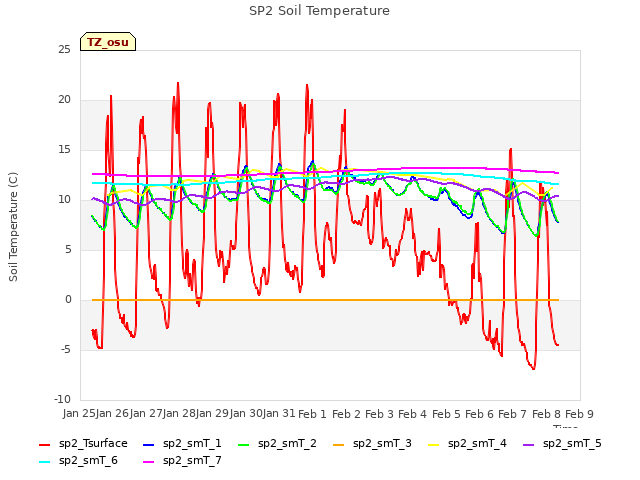
Task: Click the blue sp2_smT_1 legend color marker
Action: coord(149,444)
